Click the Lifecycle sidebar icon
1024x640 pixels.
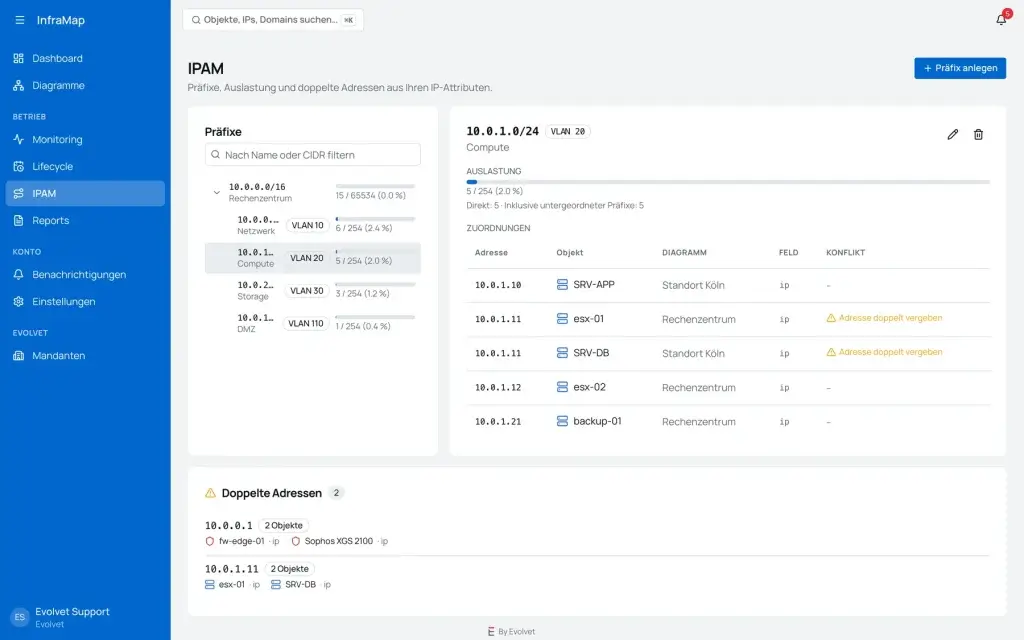18,167
